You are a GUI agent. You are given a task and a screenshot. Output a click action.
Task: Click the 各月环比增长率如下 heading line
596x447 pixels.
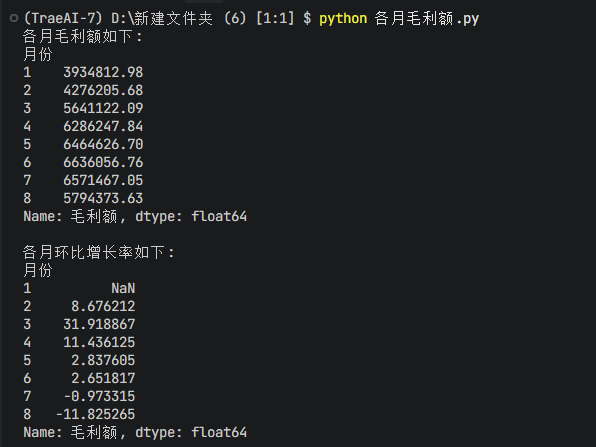tap(98, 252)
